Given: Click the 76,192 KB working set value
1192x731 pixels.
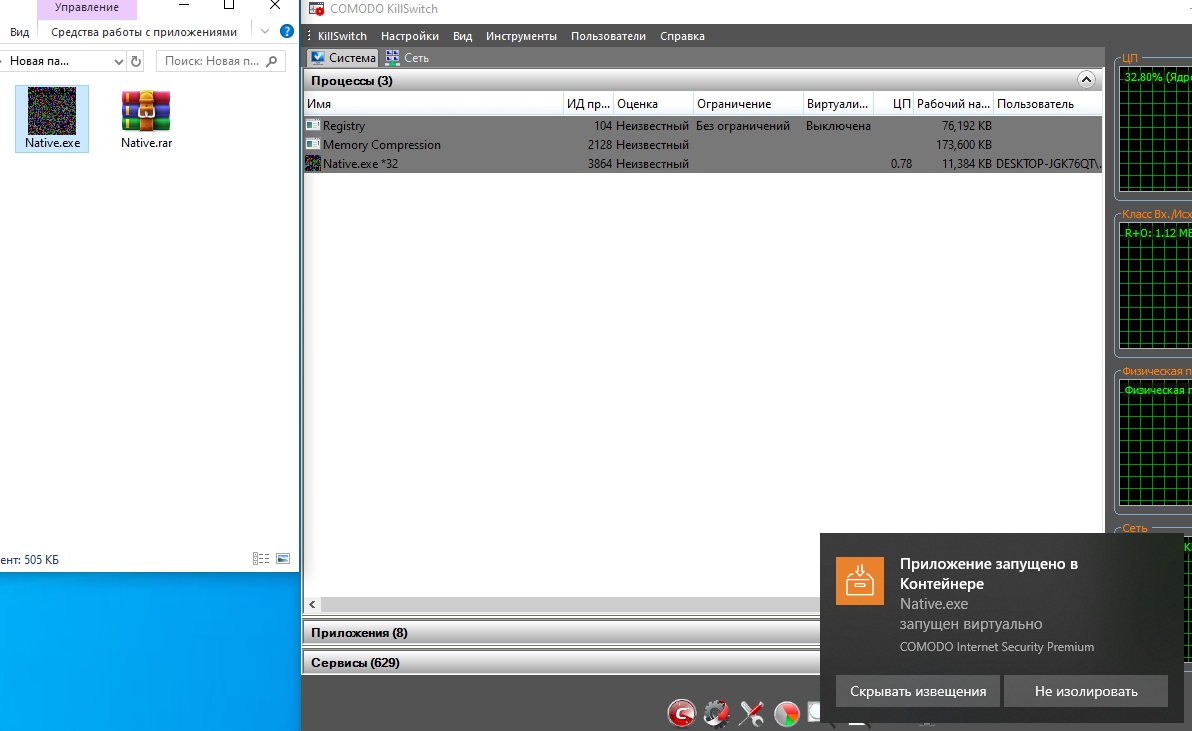Looking at the screenshot, I should tap(966, 125).
